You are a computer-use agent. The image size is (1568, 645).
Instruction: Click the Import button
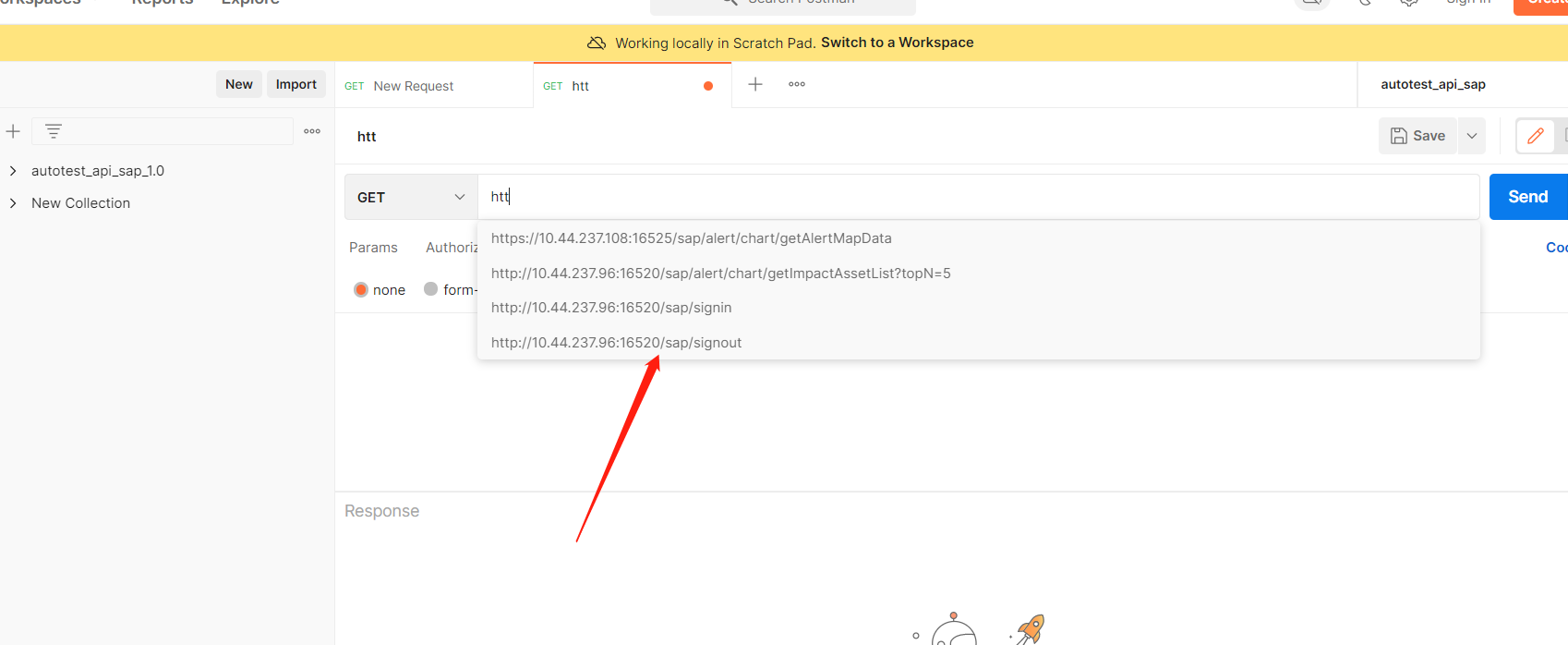(x=296, y=84)
